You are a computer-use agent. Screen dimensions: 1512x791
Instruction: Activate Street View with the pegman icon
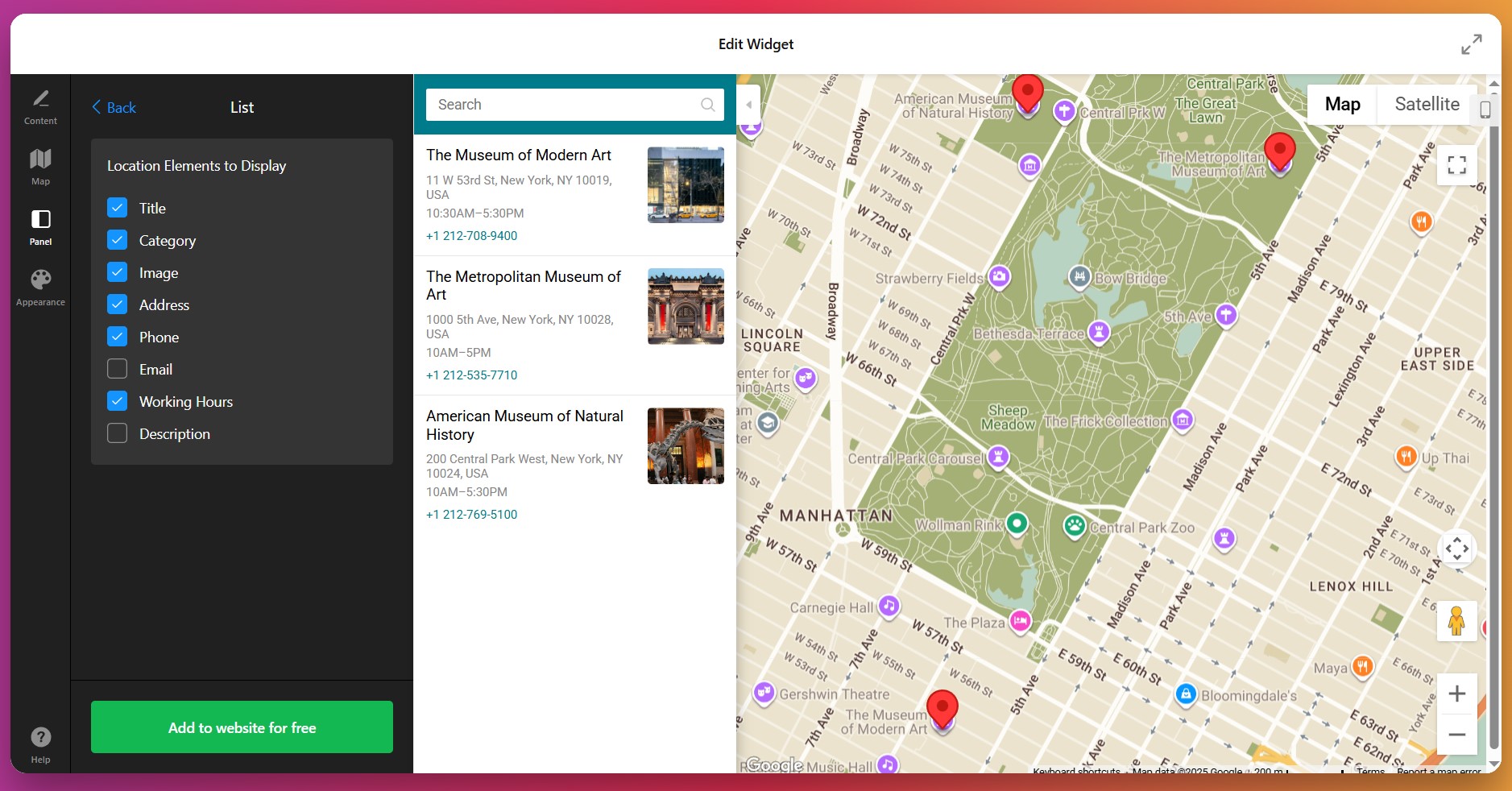pos(1456,621)
